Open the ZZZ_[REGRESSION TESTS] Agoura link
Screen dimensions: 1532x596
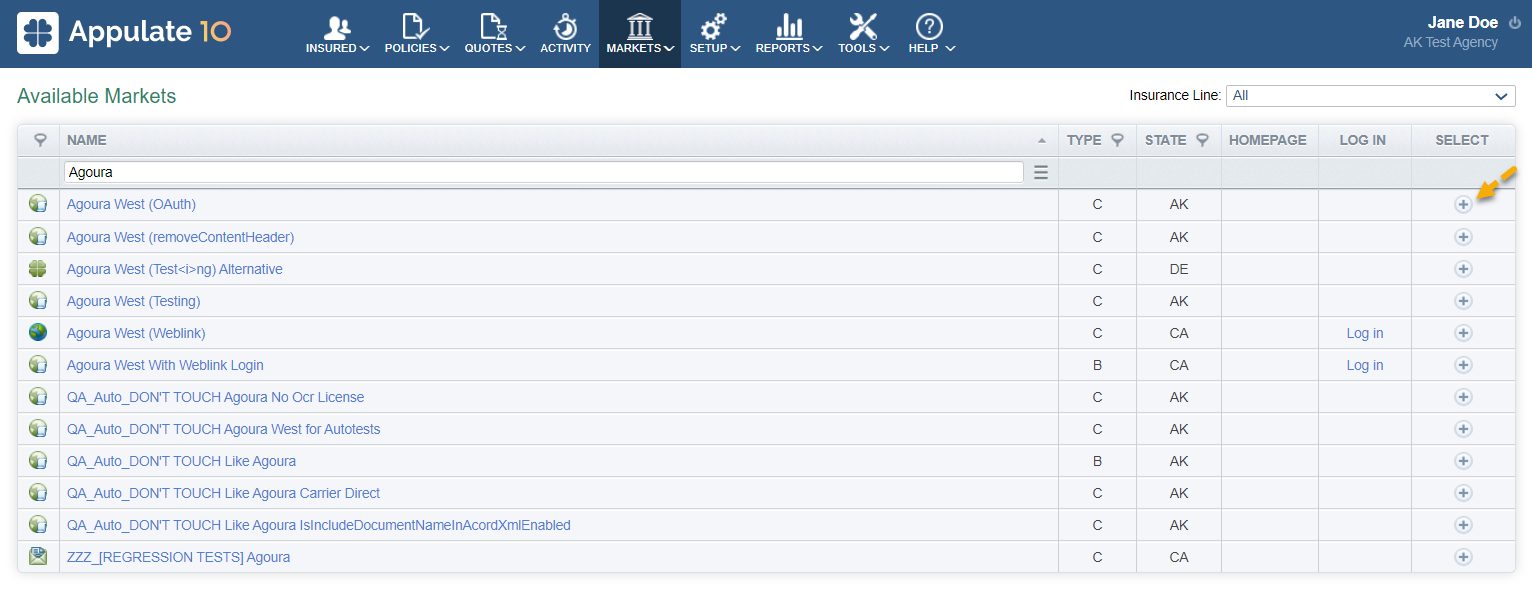coord(178,557)
